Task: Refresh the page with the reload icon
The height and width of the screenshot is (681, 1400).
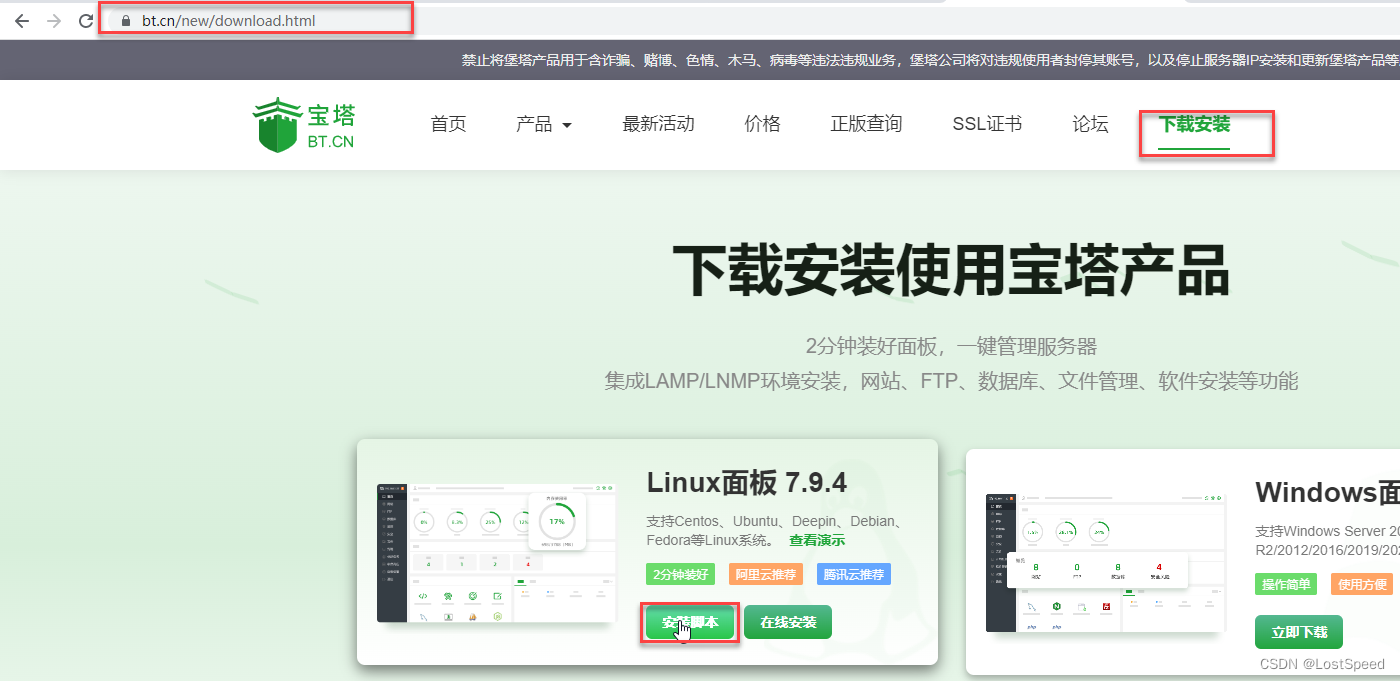Action: pos(85,19)
